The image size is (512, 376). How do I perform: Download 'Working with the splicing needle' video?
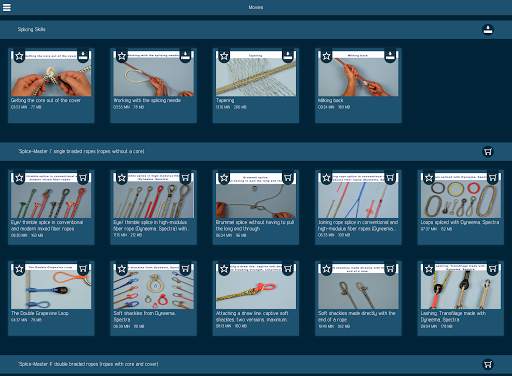coord(186,56)
